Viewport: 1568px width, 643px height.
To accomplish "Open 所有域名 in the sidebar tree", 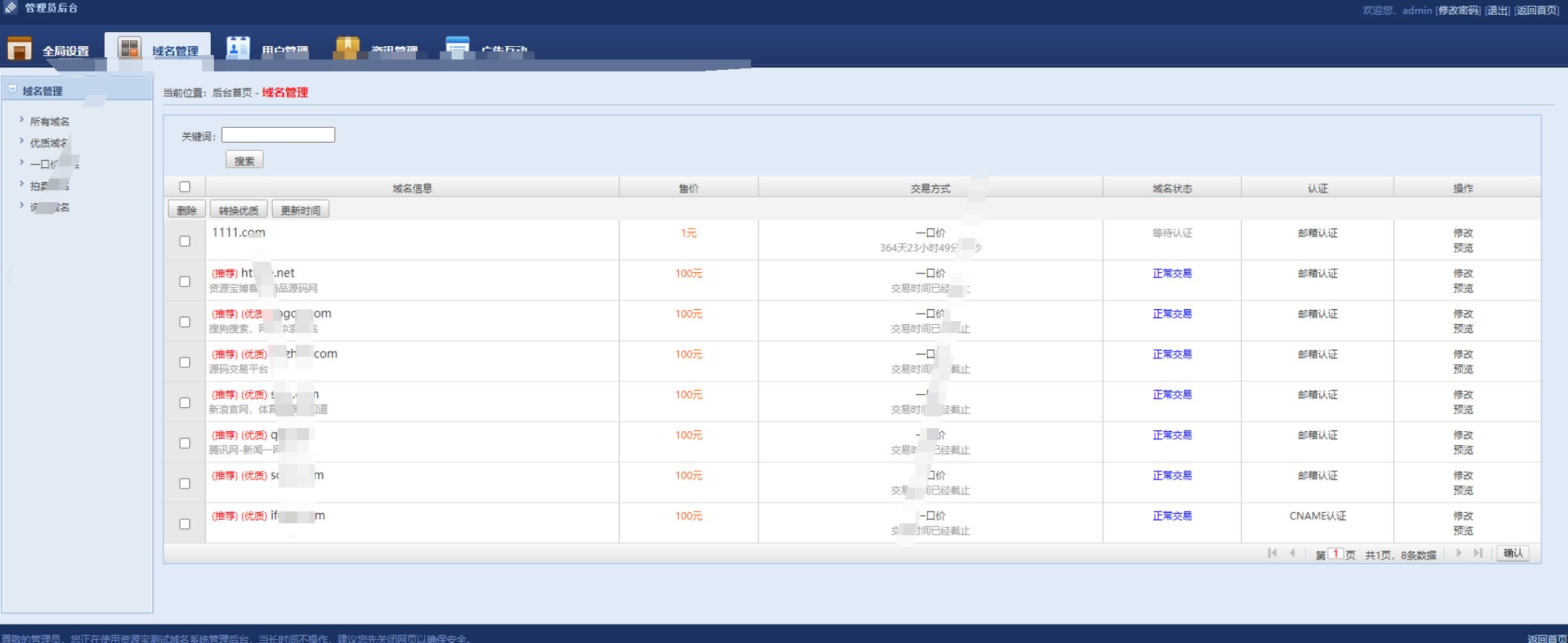I will pos(49,122).
